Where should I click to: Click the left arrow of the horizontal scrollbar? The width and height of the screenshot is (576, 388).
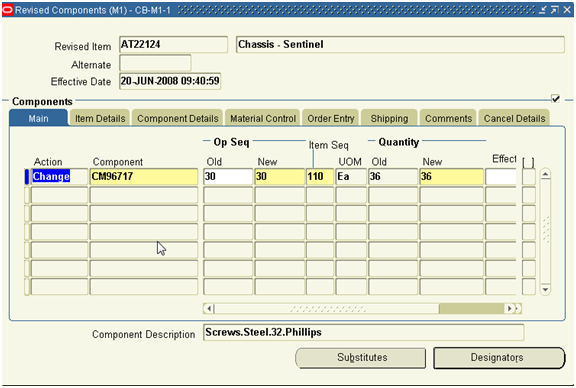click(209, 308)
